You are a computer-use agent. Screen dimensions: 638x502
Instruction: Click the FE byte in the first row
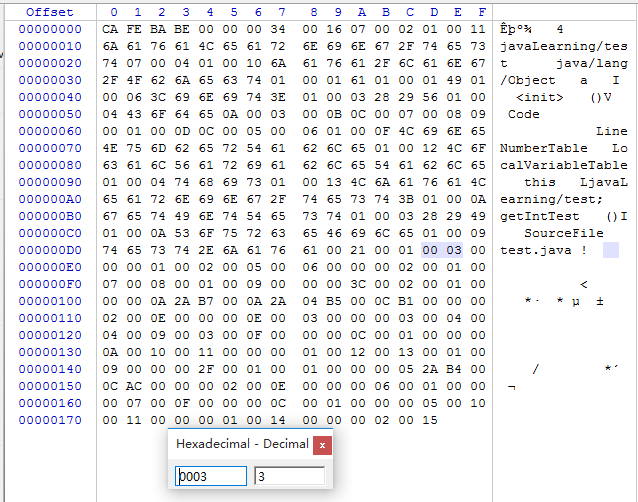134,29
